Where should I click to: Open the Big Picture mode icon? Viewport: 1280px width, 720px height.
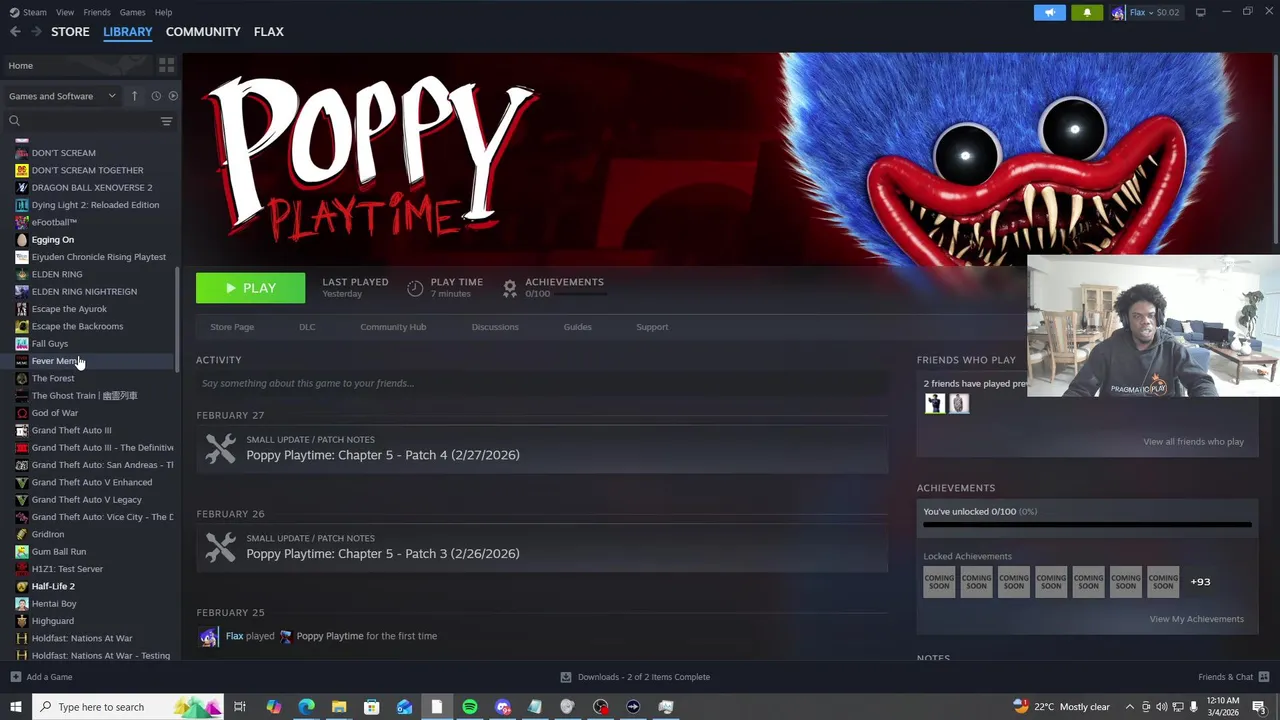(x=1200, y=12)
